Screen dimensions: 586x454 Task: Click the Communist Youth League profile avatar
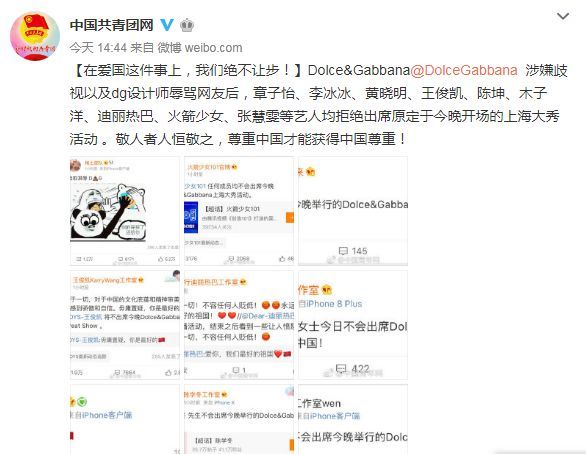[x=34, y=36]
